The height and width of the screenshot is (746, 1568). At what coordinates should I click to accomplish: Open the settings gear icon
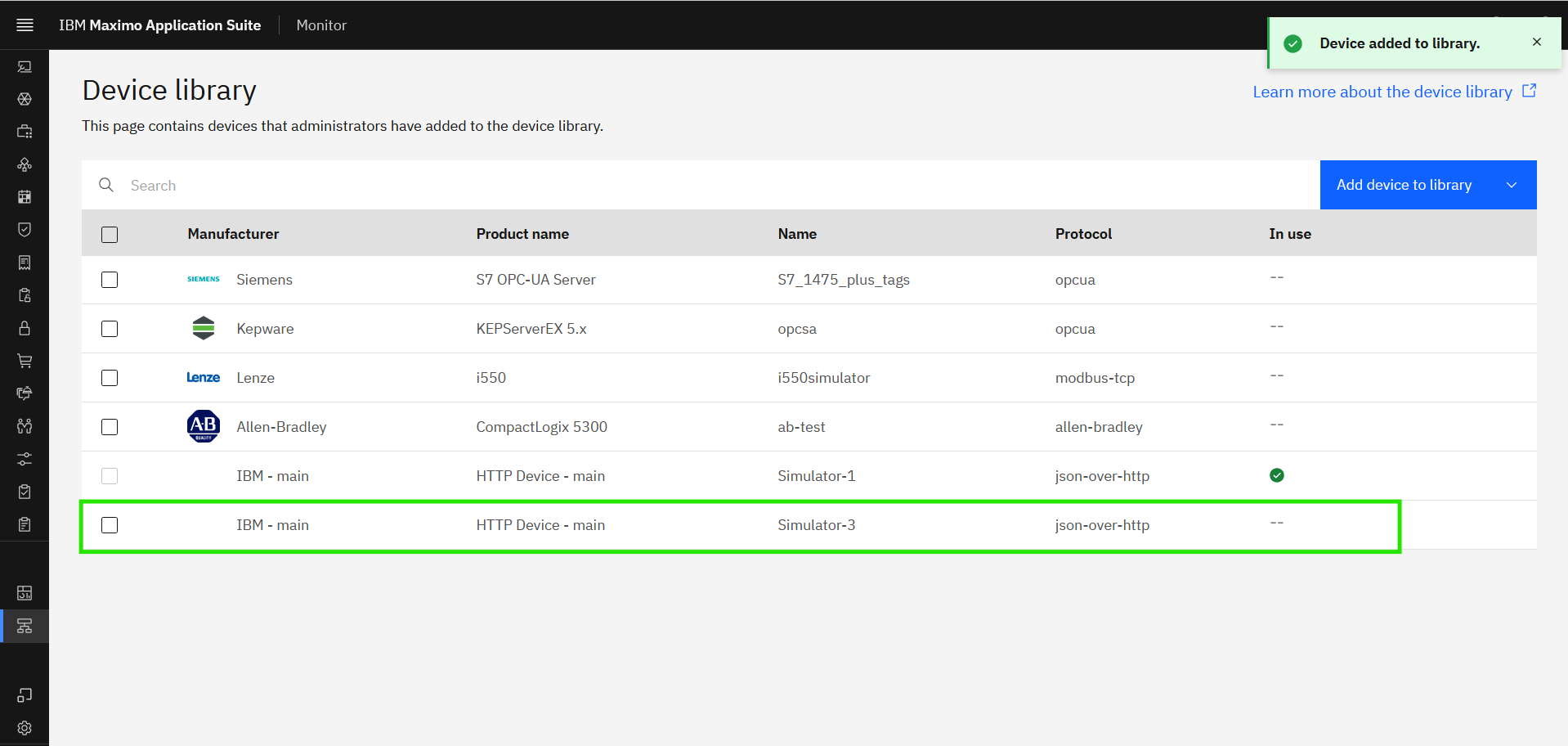tap(25, 728)
